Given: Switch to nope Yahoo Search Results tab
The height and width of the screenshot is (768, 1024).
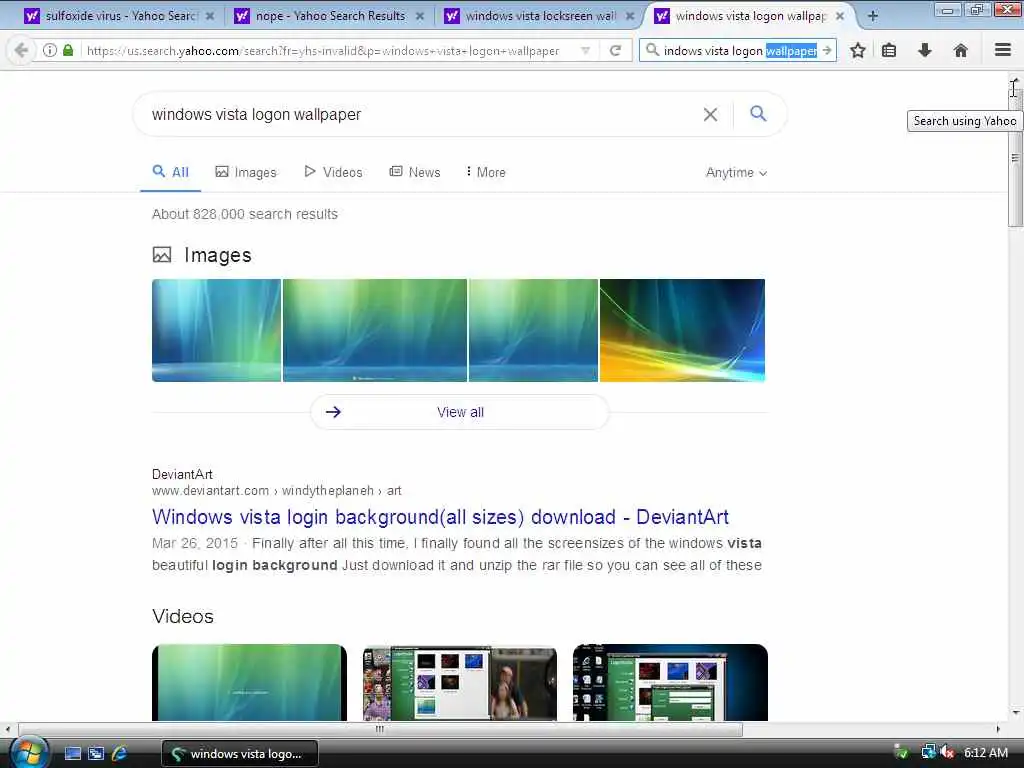Looking at the screenshot, I should coord(321,16).
